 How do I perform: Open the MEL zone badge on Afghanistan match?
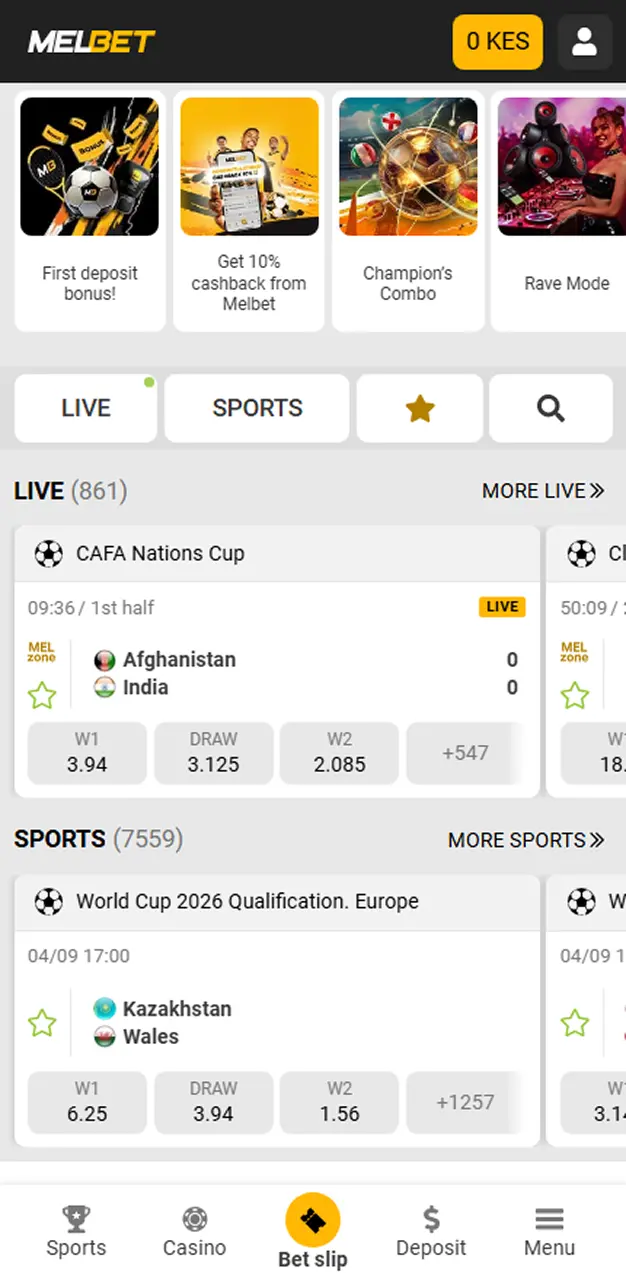[42, 652]
